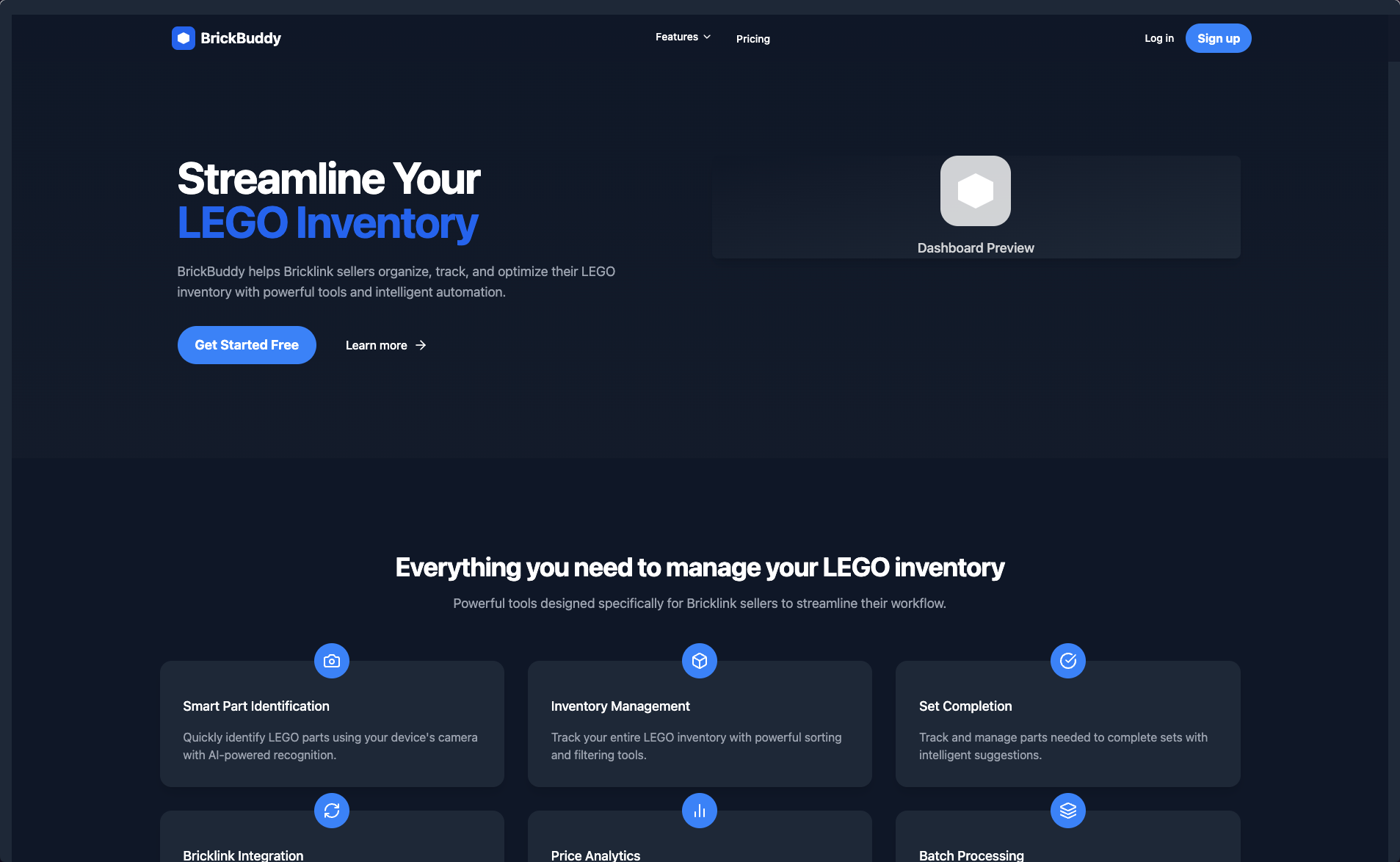Click the Sign up button
Viewport: 1400px width, 862px height.
coord(1219,38)
